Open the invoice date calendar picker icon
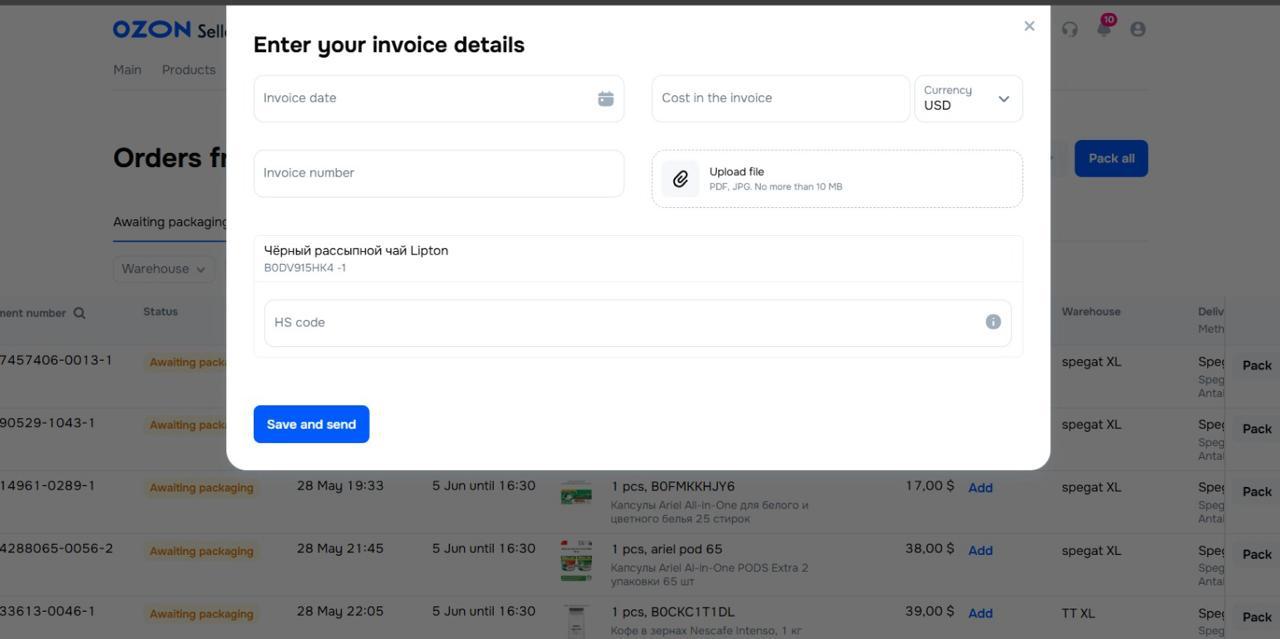Image resolution: width=1280 pixels, height=639 pixels. click(x=605, y=98)
